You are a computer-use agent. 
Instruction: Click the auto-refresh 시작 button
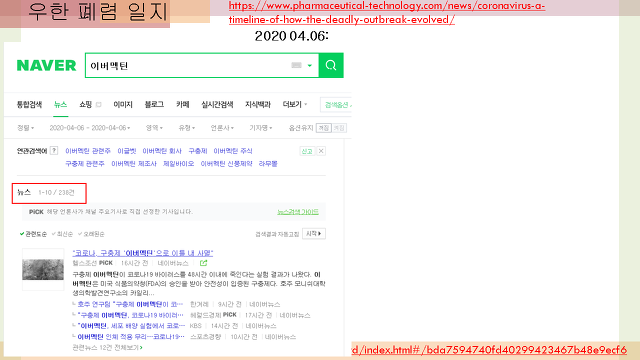pyautogui.click(x=313, y=233)
